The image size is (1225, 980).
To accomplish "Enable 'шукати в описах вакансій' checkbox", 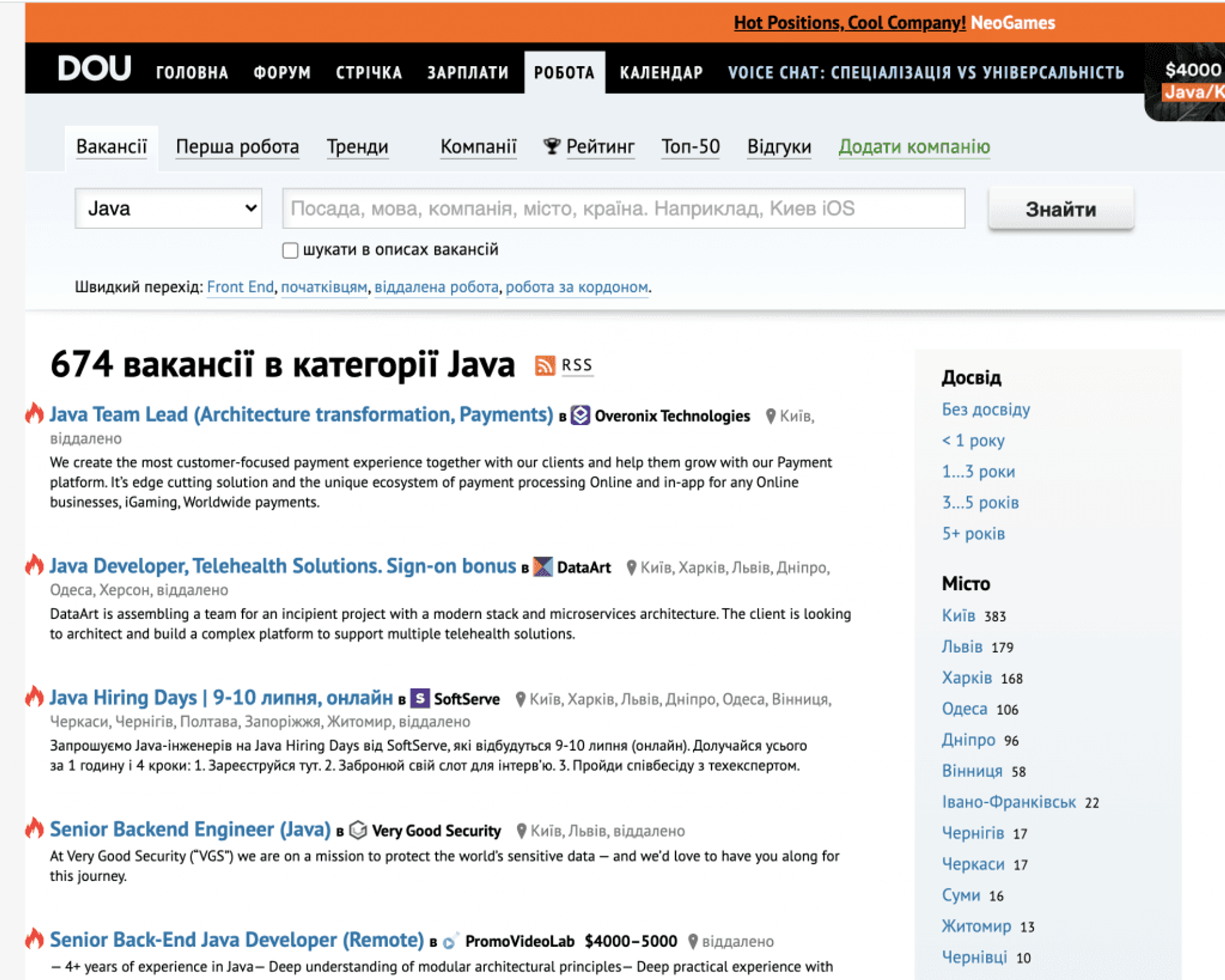I will click(290, 250).
